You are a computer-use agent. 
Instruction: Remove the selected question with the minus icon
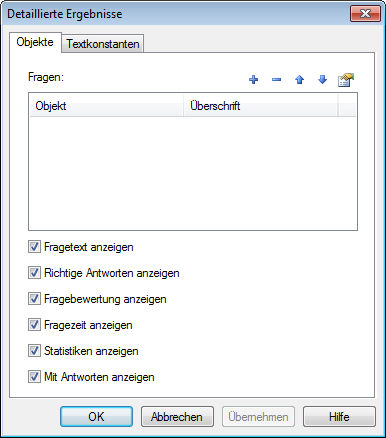[276, 80]
